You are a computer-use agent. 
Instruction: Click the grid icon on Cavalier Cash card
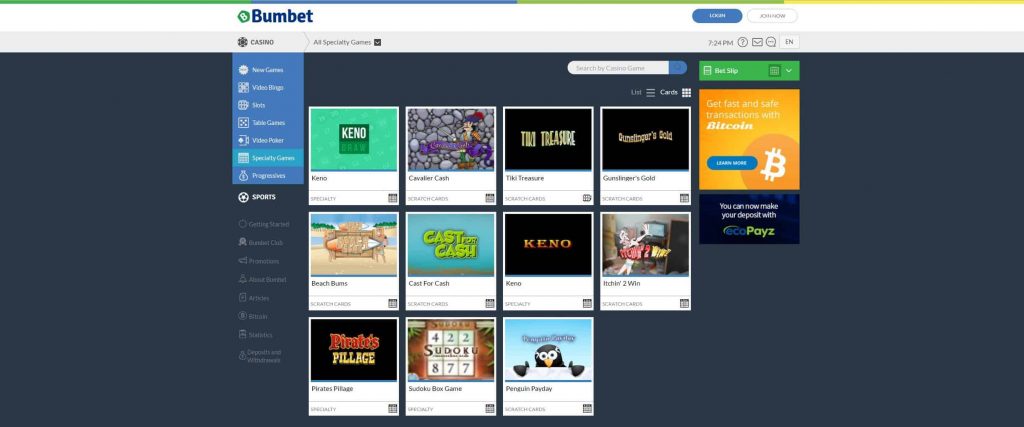490,198
